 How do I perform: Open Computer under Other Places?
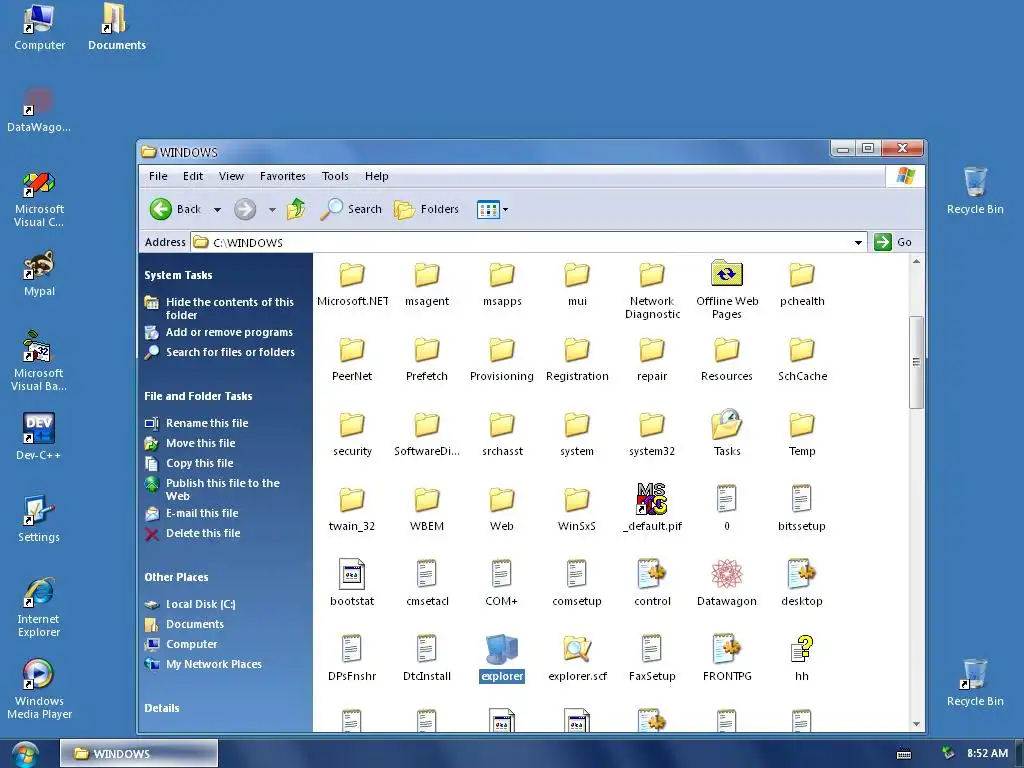[182, 644]
